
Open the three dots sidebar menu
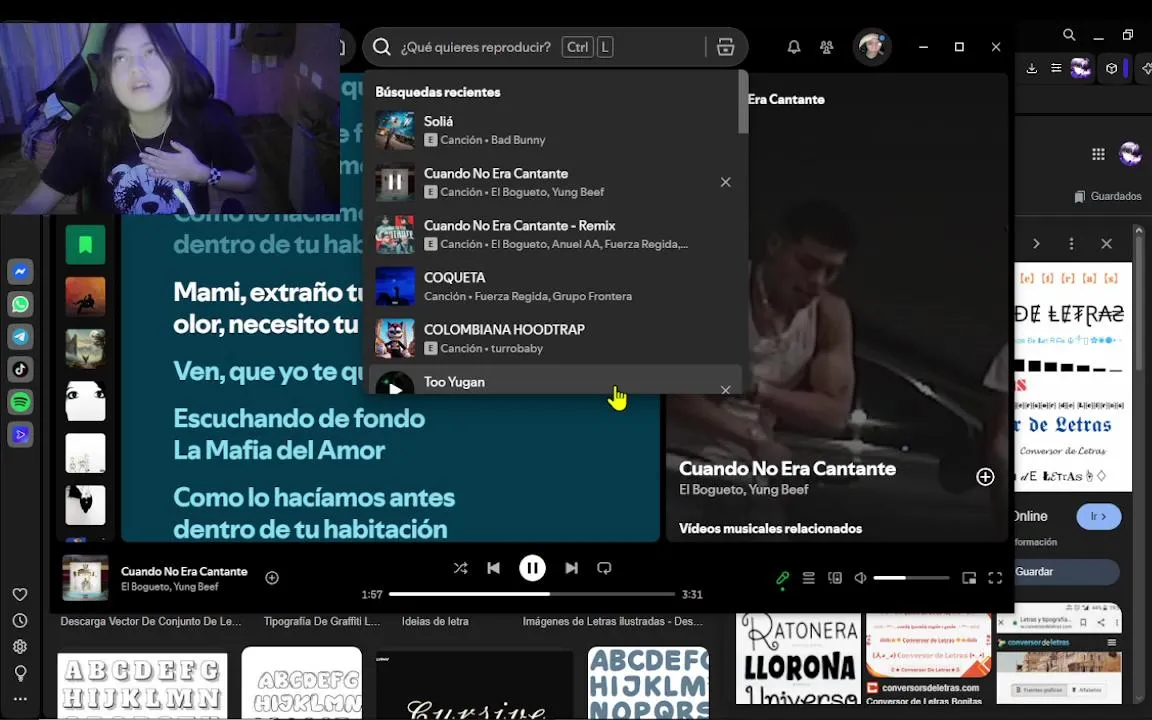[x=20, y=699]
